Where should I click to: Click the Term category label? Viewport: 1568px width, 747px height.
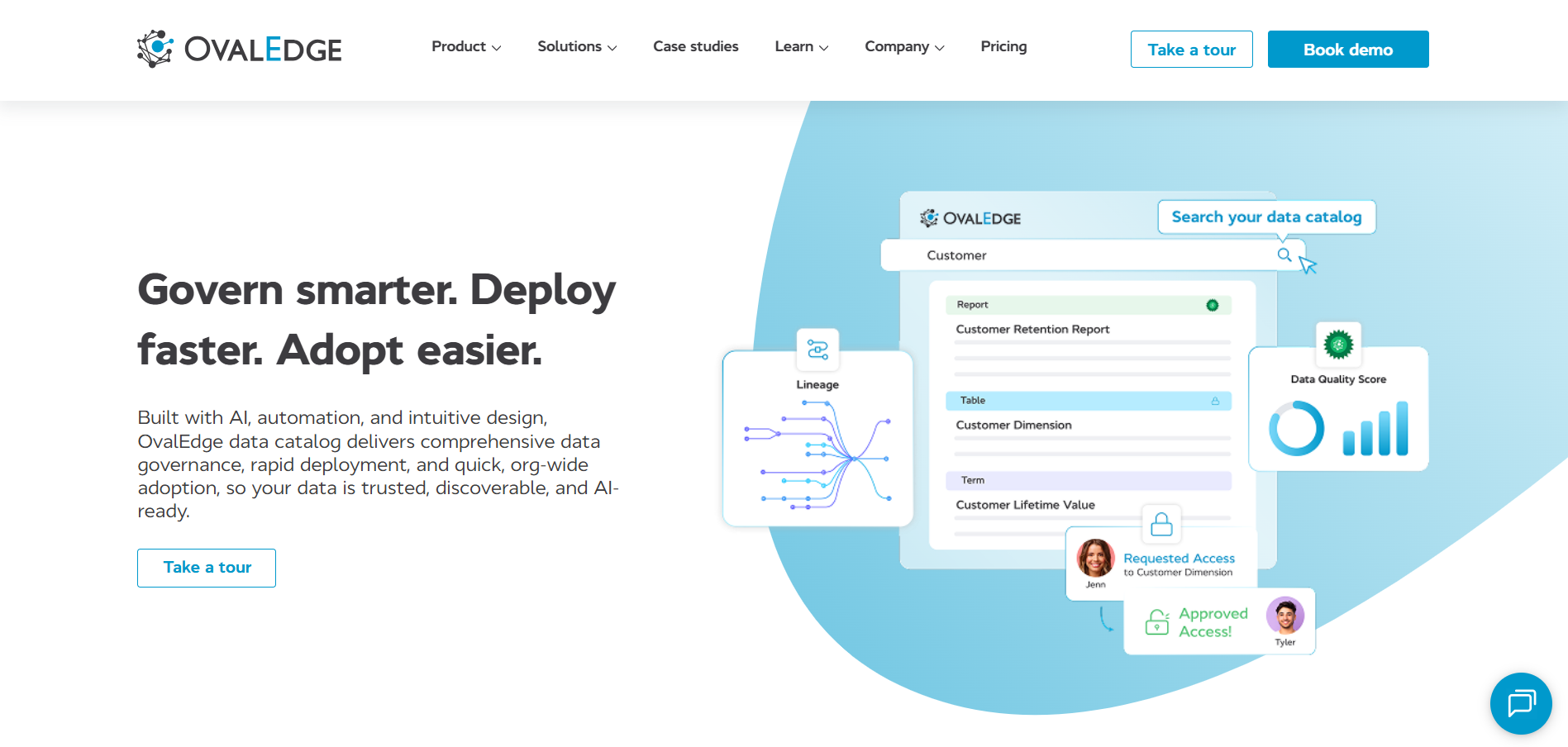973,480
